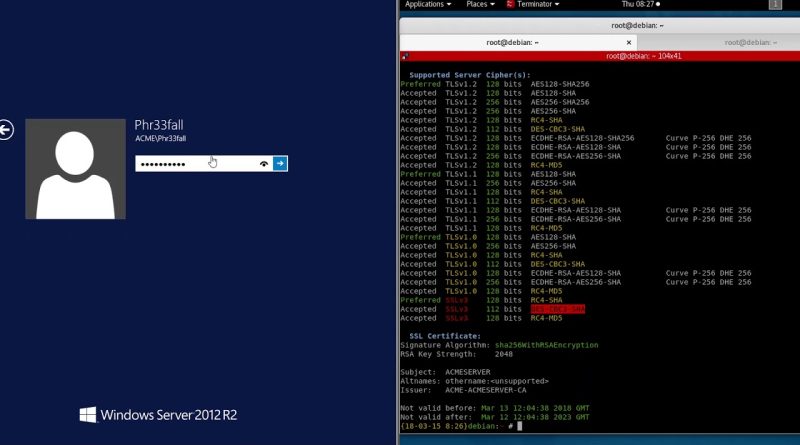Open the Thu 08:27 clock menu

click(x=640, y=4)
